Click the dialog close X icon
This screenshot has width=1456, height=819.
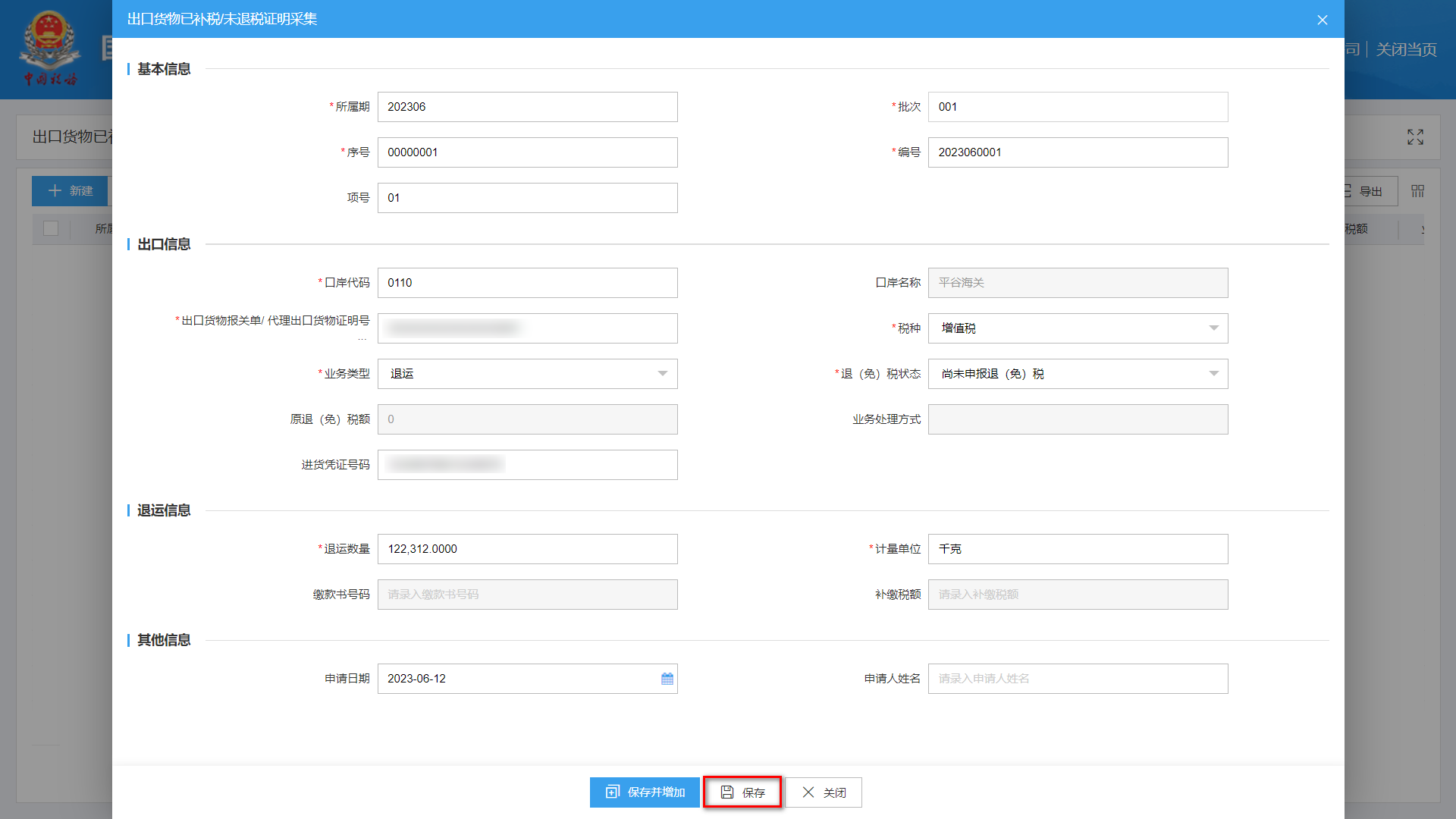[x=1322, y=20]
